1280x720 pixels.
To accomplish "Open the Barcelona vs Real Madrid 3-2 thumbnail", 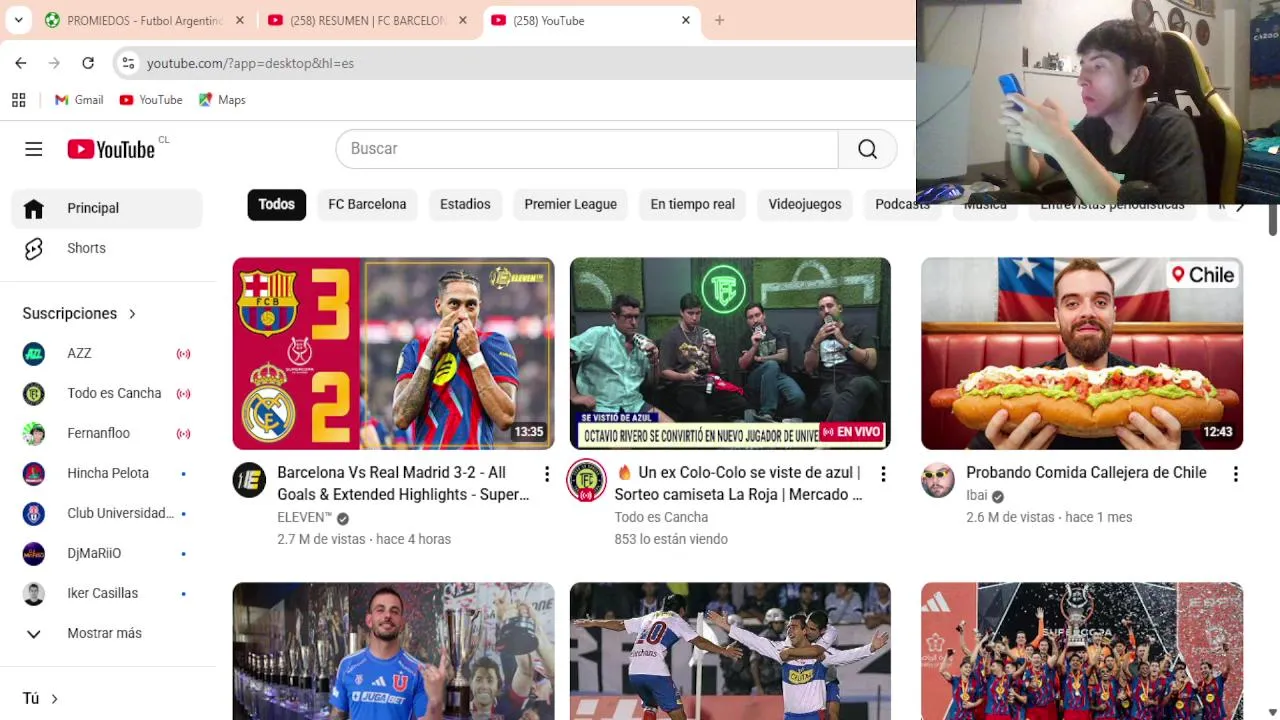I will tap(393, 354).
